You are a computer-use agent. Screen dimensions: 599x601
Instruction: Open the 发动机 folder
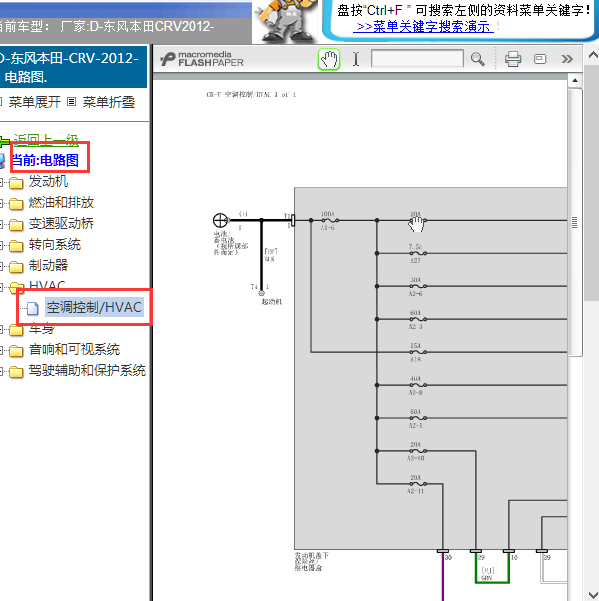tap(48, 181)
